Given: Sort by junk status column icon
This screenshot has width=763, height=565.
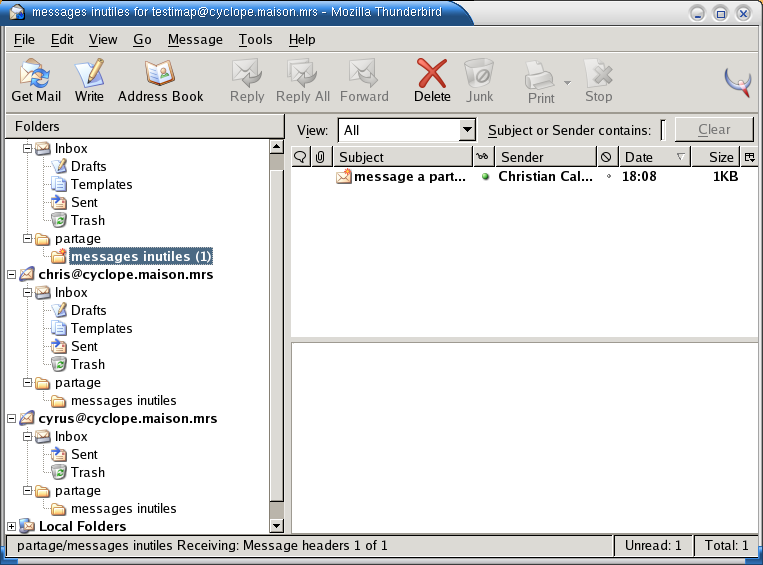Looking at the screenshot, I should [x=606, y=157].
